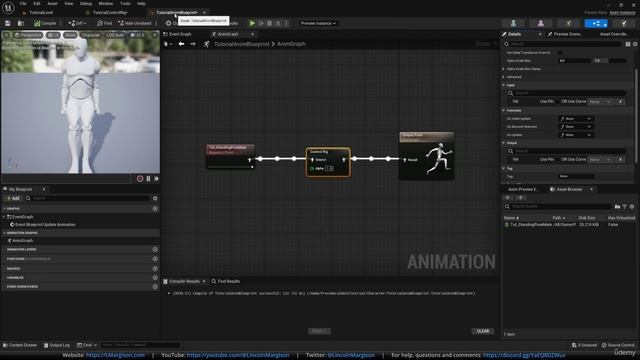Screen dimensions: 640x360
Task: Click the CLEAR button in compiler results
Action: 483,331
